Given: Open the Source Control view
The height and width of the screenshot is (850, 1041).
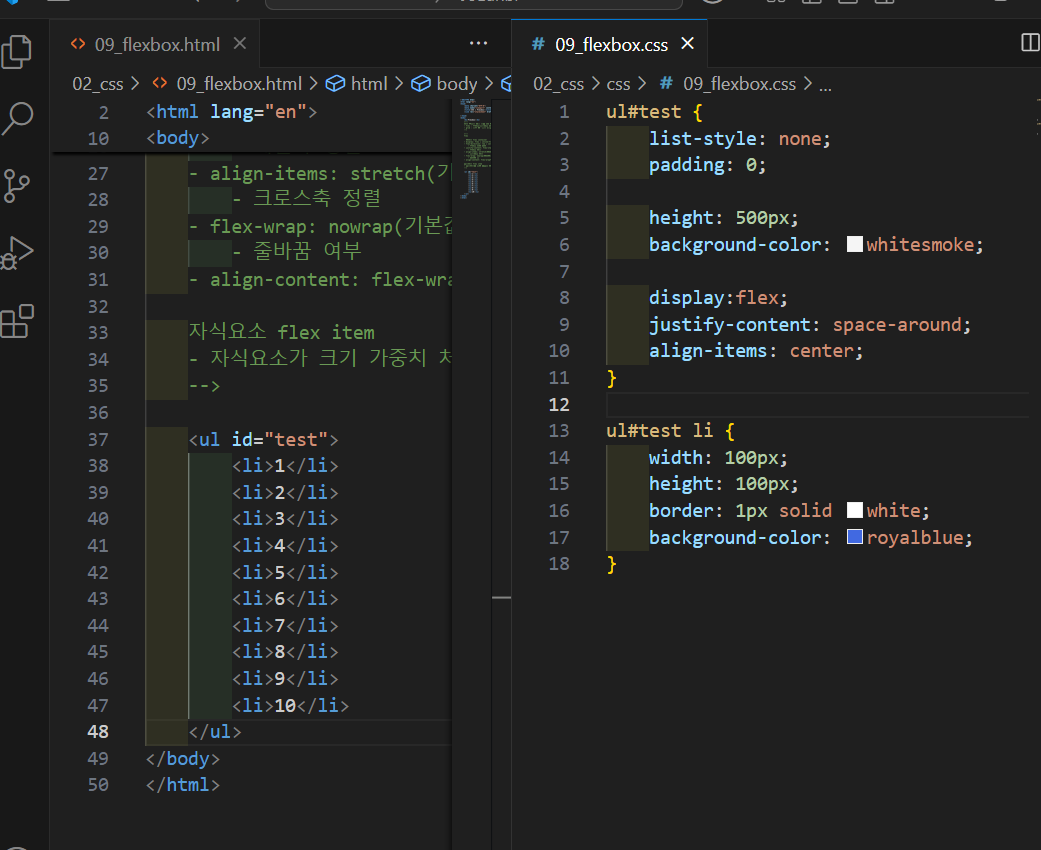Looking at the screenshot, I should click(17, 185).
